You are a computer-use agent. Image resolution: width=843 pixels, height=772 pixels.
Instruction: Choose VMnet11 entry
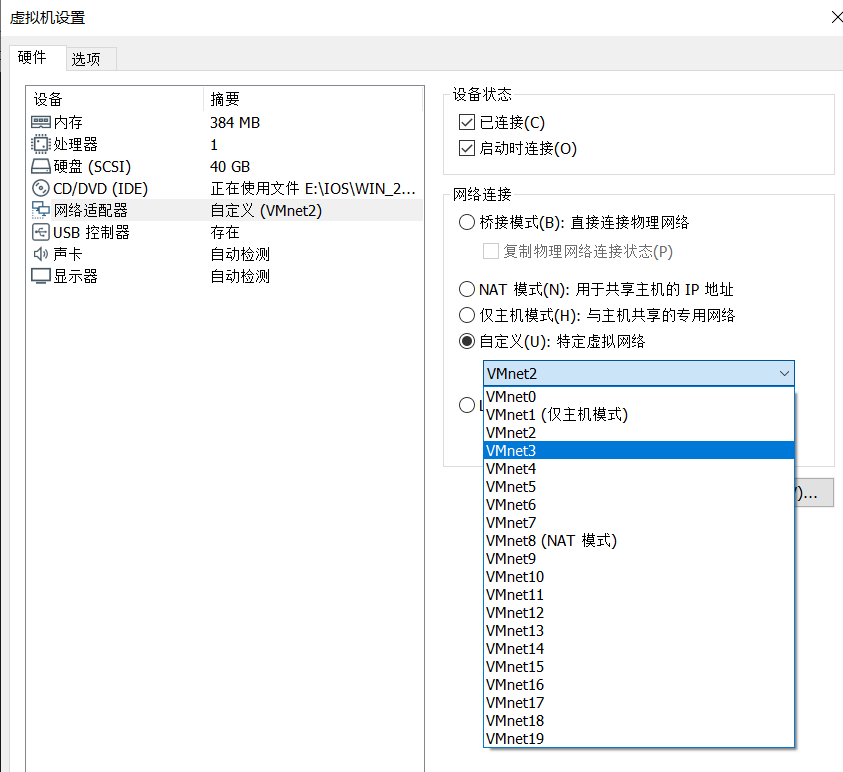coord(639,595)
